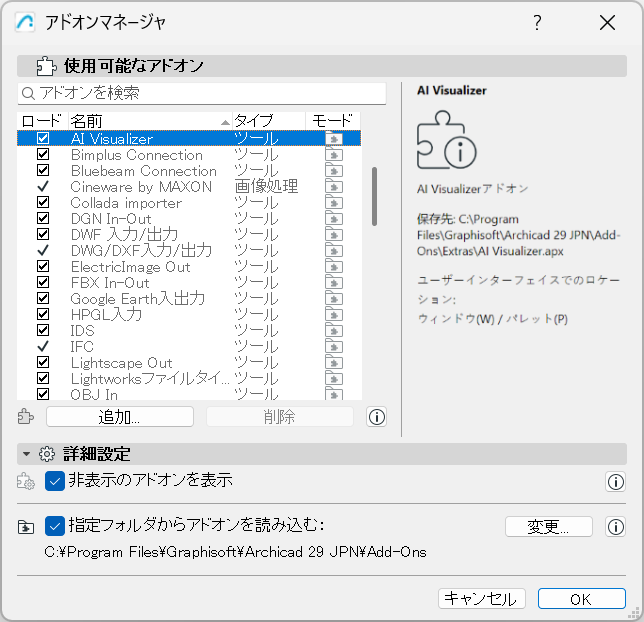This screenshot has width=644, height=622.
Task: Click the mode folder icon for DWG/DXF入力/出力
Action: tap(334, 251)
